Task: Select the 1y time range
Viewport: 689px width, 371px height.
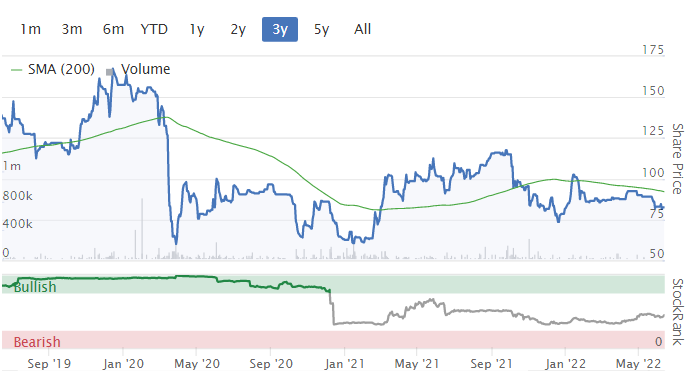Action: 197,29
